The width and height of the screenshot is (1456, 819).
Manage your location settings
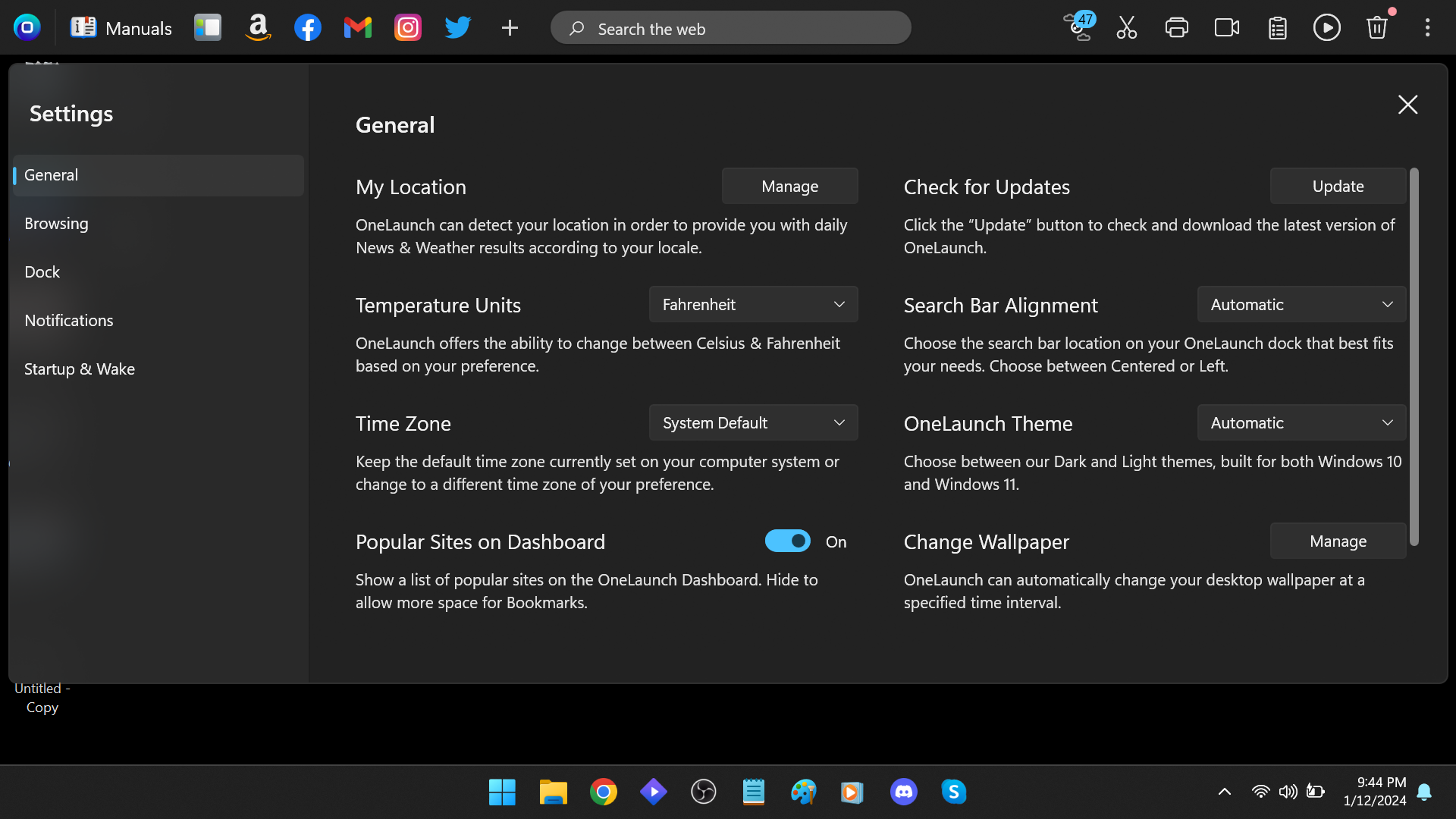click(x=789, y=186)
